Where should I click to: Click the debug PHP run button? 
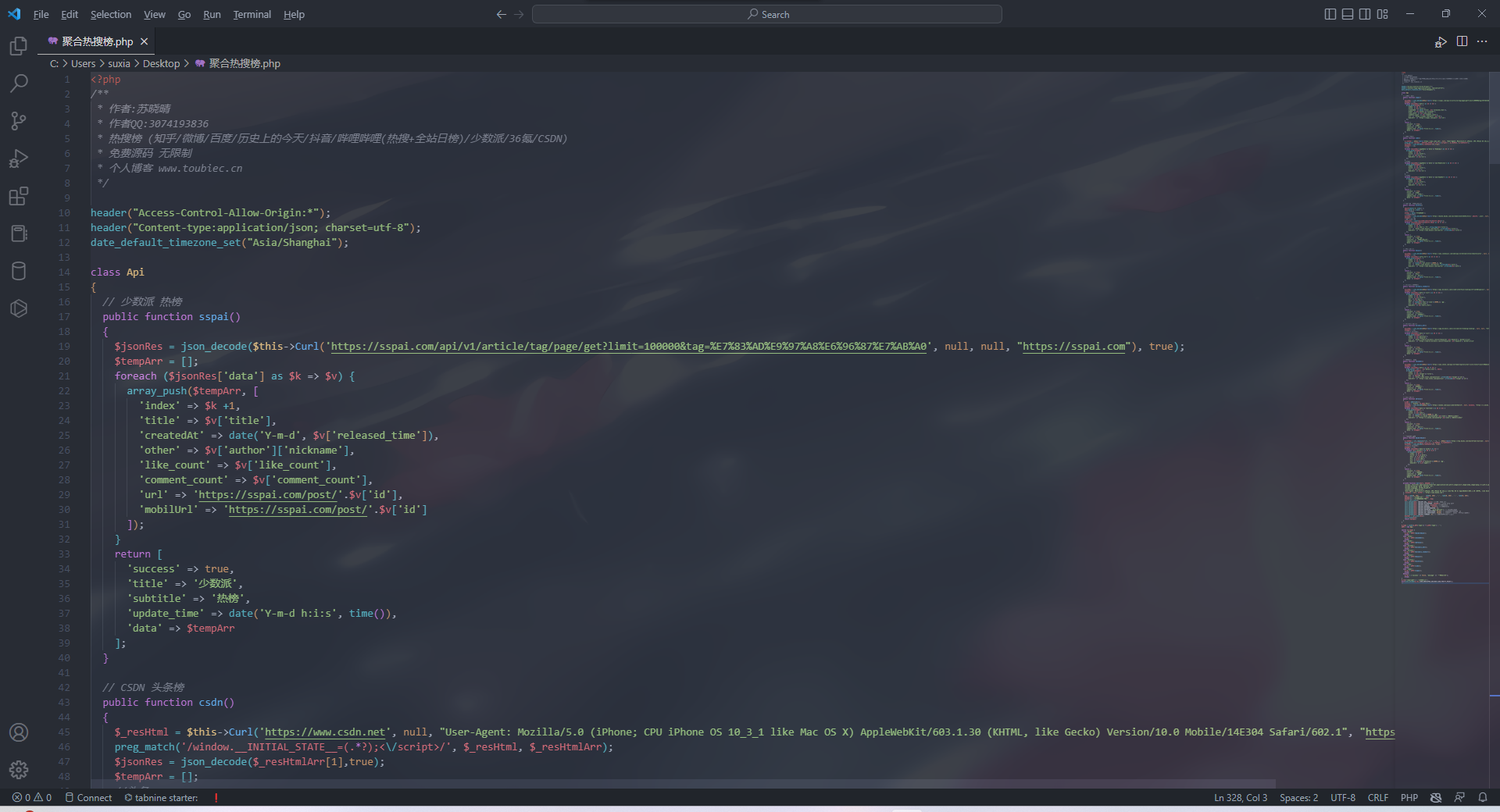[1440, 42]
